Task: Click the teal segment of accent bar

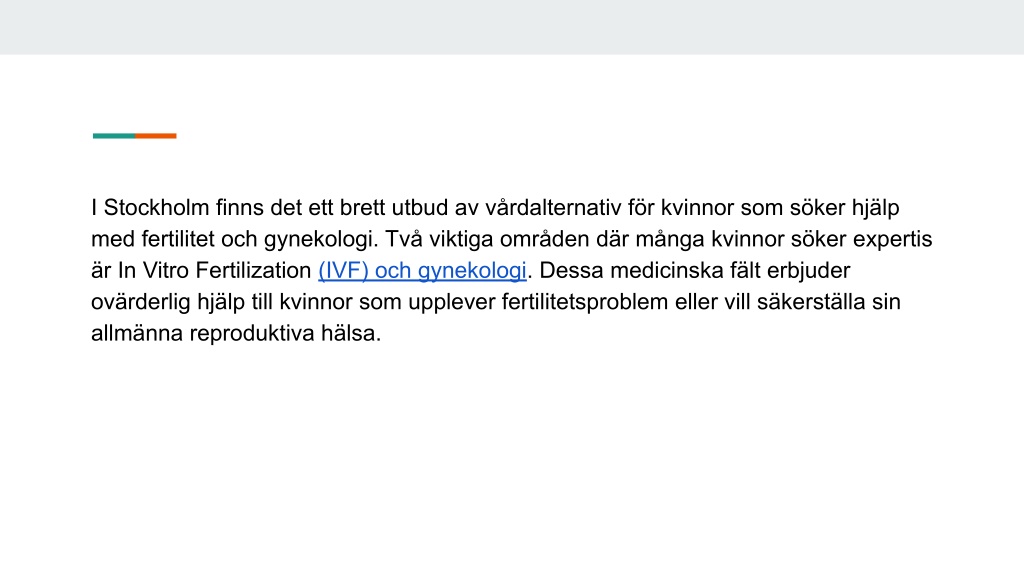Action: [114, 136]
